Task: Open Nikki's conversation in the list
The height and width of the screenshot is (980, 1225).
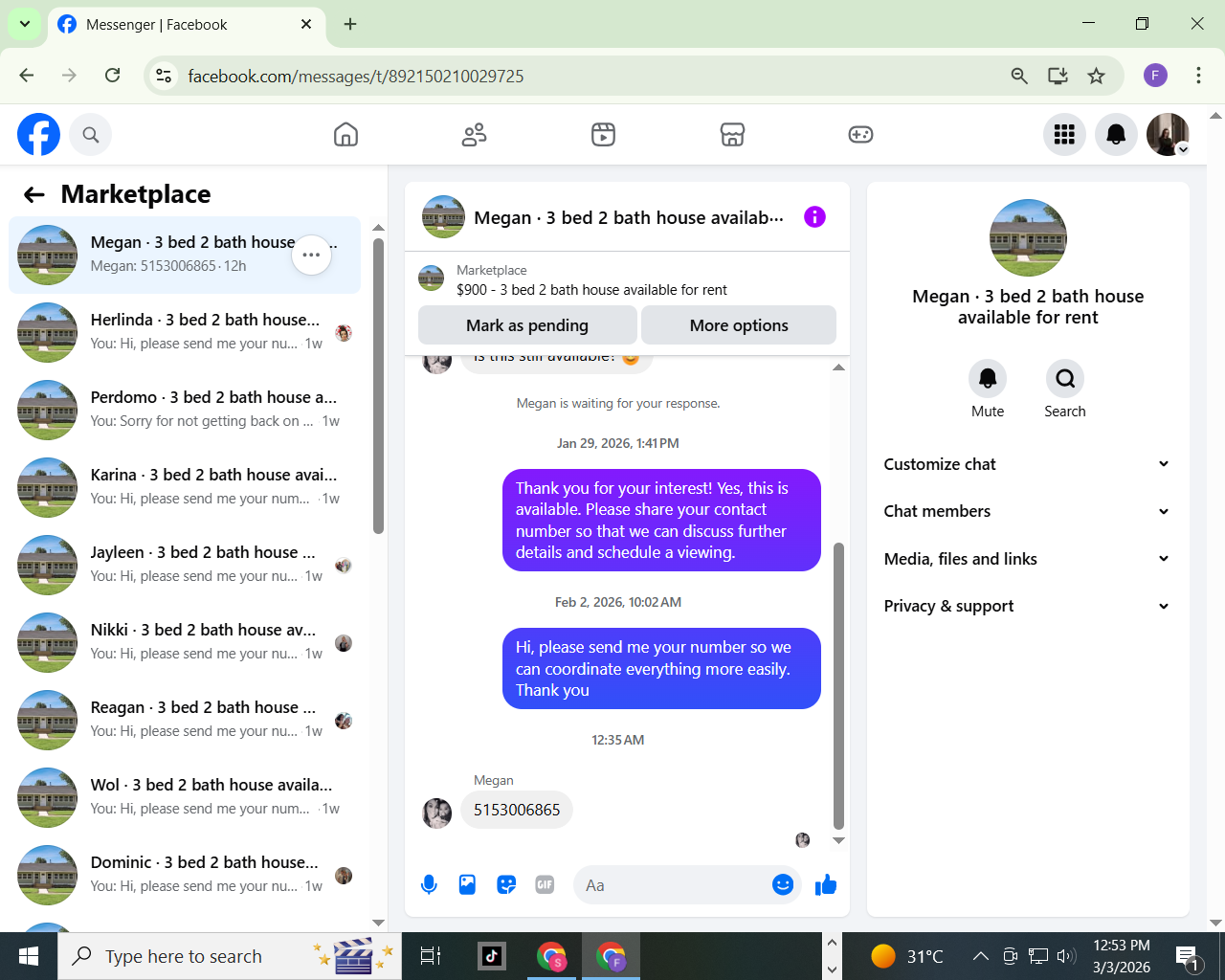Action: (x=185, y=642)
